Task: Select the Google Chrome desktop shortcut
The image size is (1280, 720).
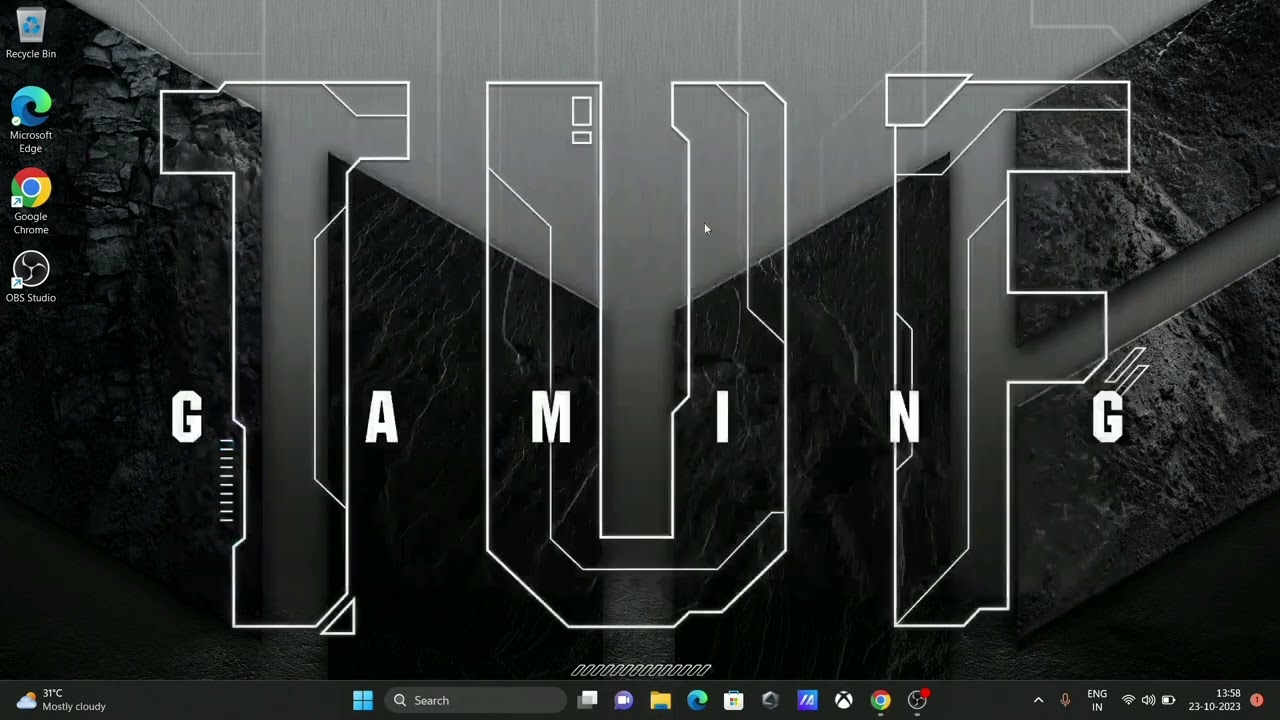Action: pyautogui.click(x=31, y=202)
